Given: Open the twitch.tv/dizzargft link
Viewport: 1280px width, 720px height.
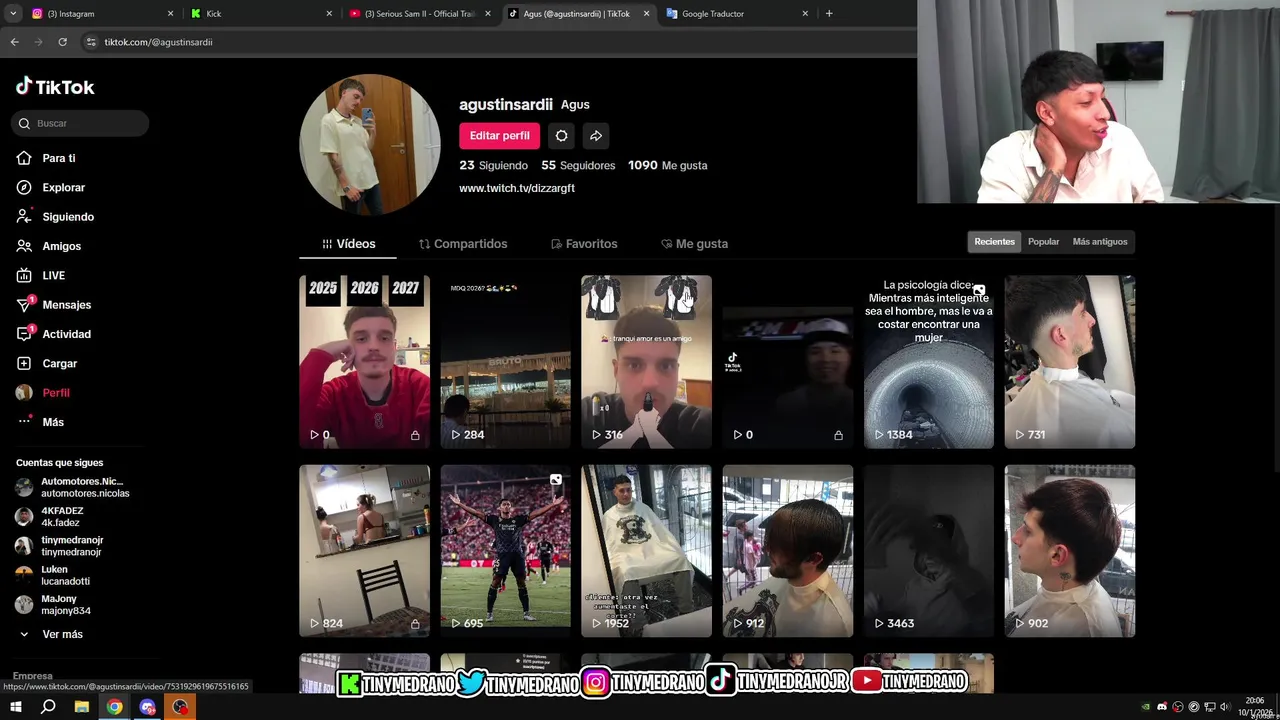Looking at the screenshot, I should pyautogui.click(x=517, y=188).
